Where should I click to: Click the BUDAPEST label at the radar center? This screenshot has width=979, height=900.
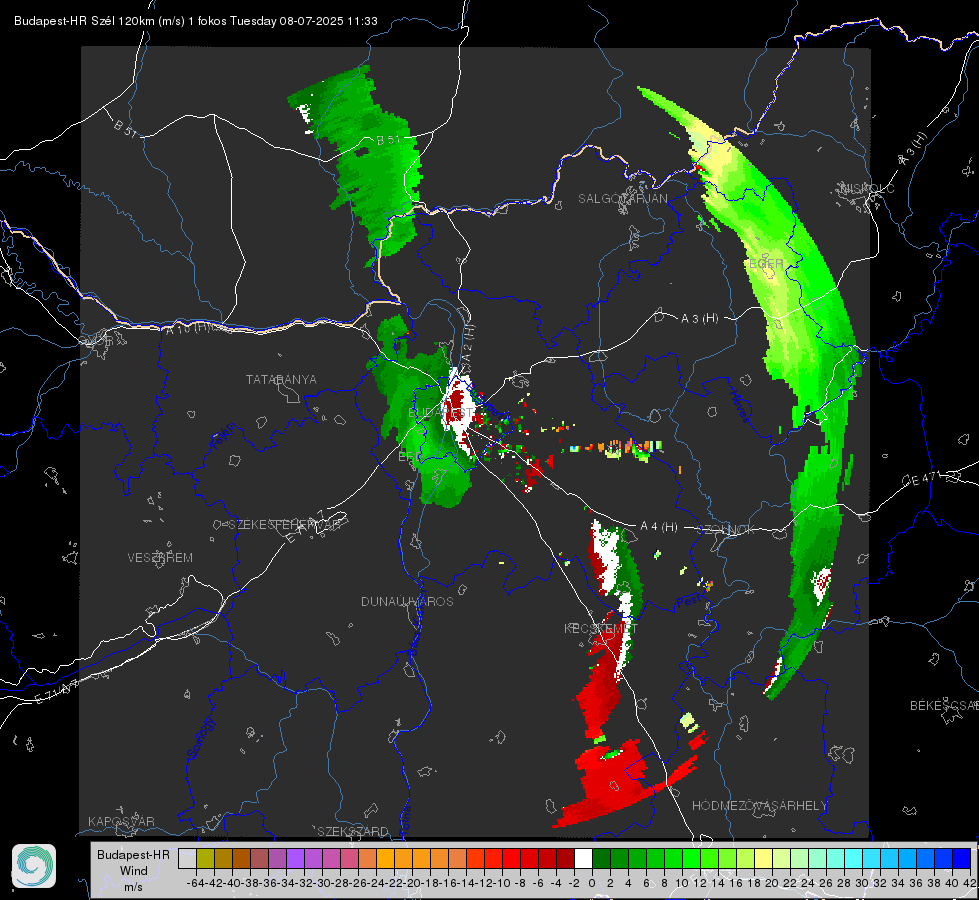click(x=440, y=413)
